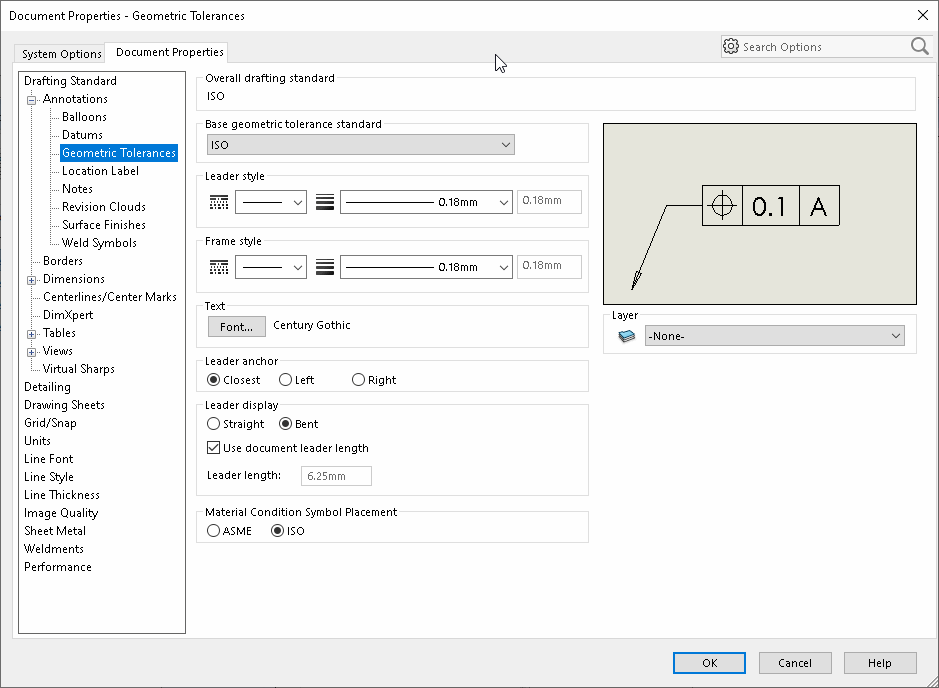This screenshot has height=688, width=939.
Task: Select Datums under Annotations
Action: (82, 135)
